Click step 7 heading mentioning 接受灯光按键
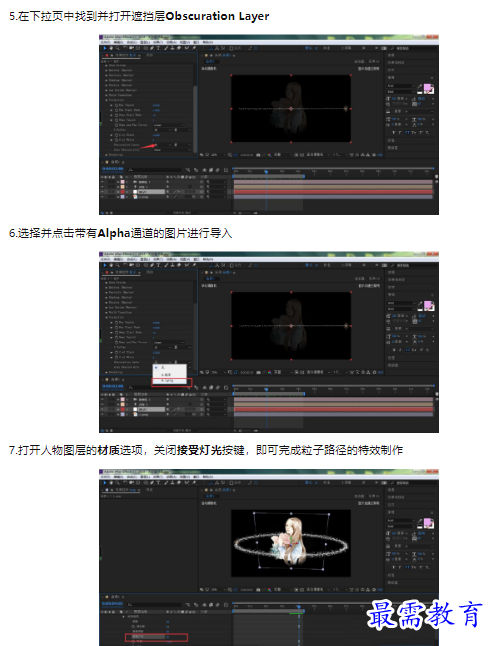The image size is (491, 646). (x=206, y=450)
